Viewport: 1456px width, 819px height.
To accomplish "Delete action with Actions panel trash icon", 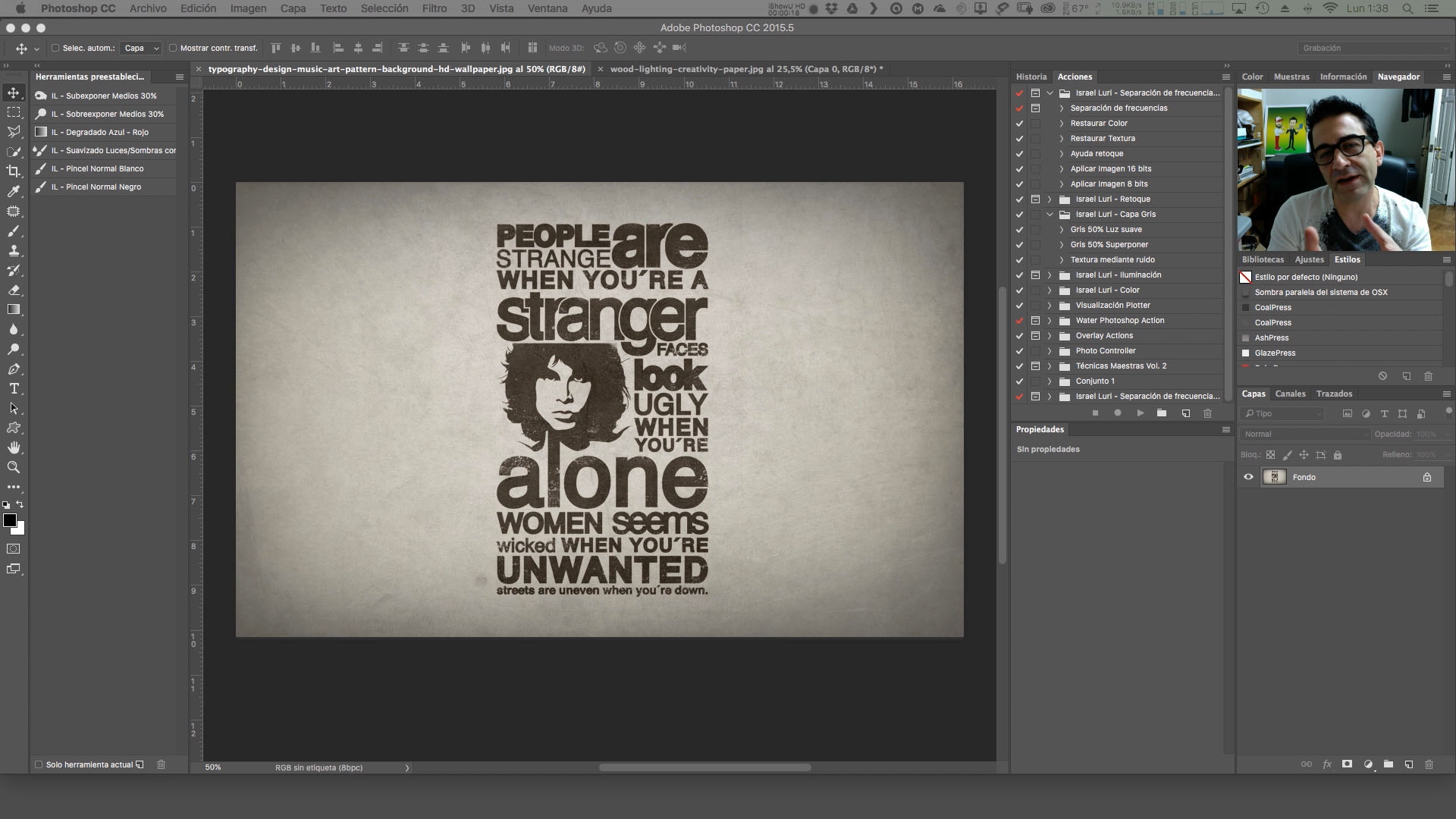I will pos(1207,413).
